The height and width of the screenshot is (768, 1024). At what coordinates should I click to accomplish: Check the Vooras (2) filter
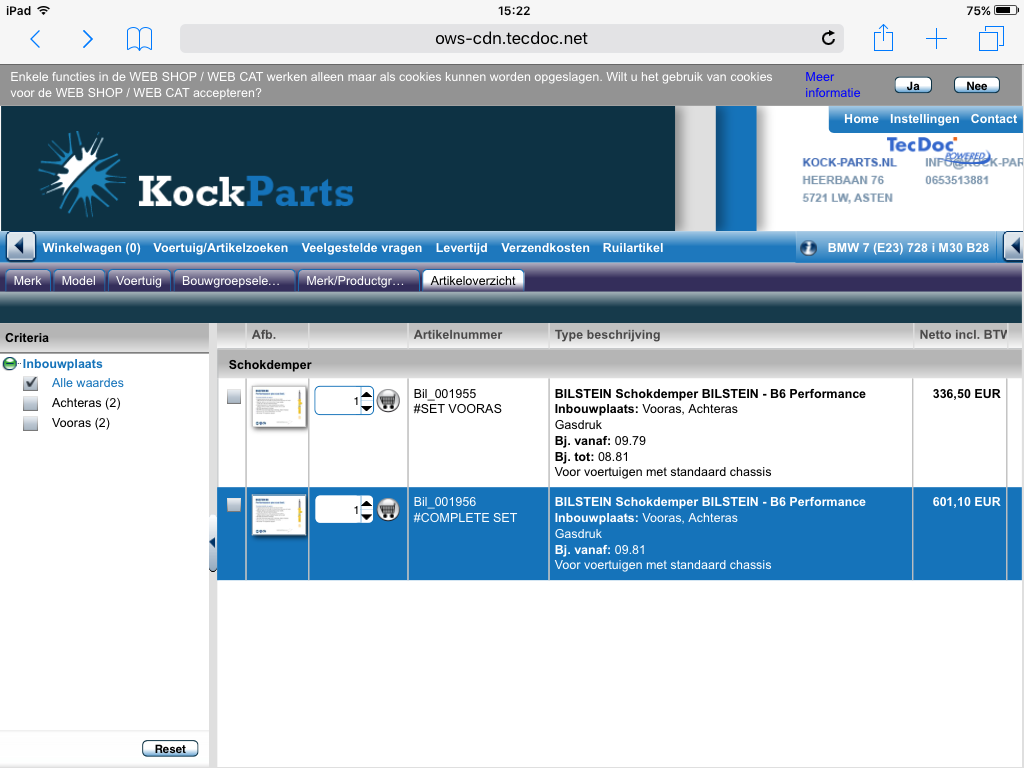[x=31, y=424]
